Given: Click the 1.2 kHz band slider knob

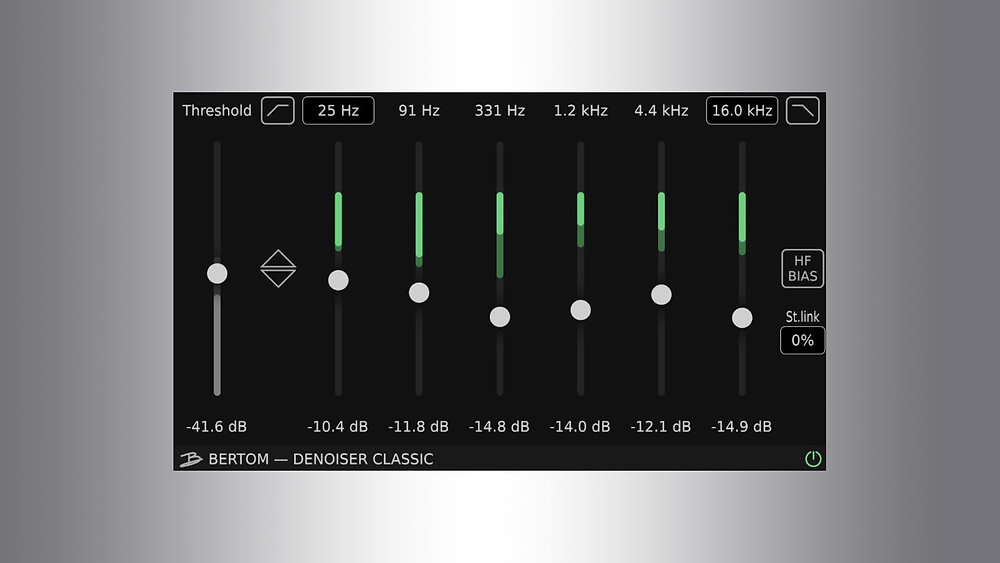Looking at the screenshot, I should (x=580, y=310).
